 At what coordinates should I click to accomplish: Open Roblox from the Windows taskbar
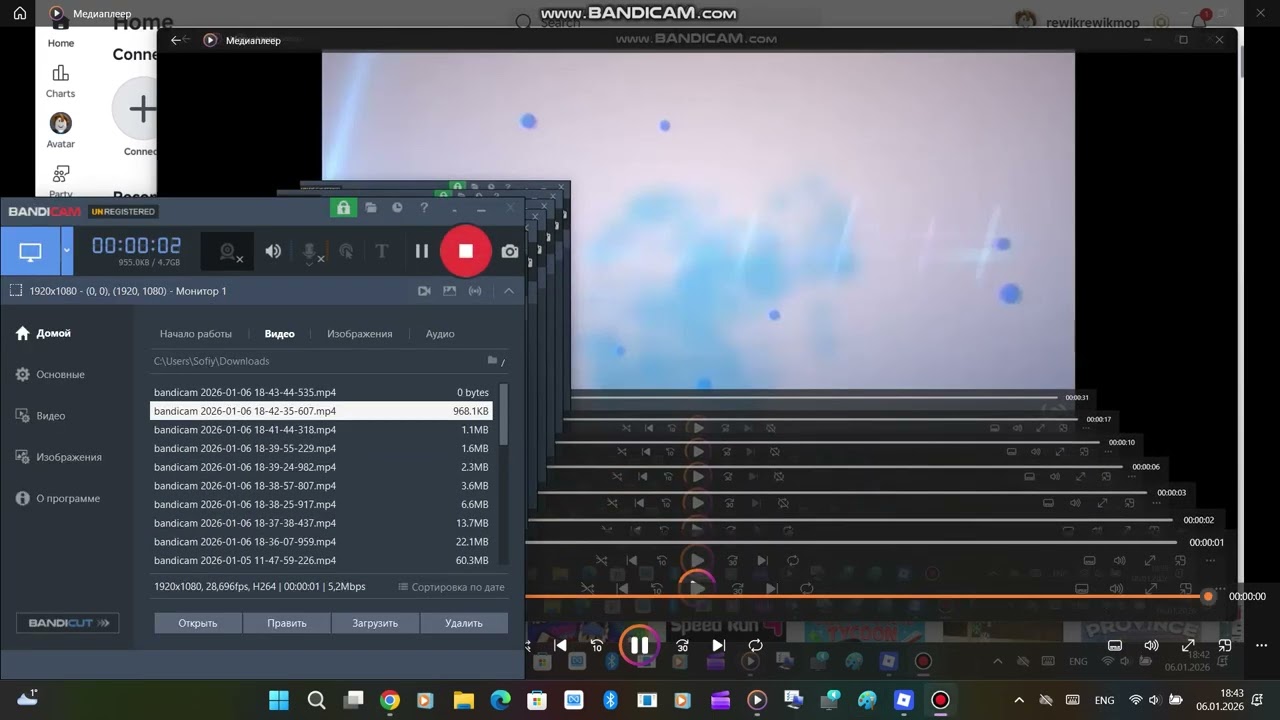click(903, 700)
